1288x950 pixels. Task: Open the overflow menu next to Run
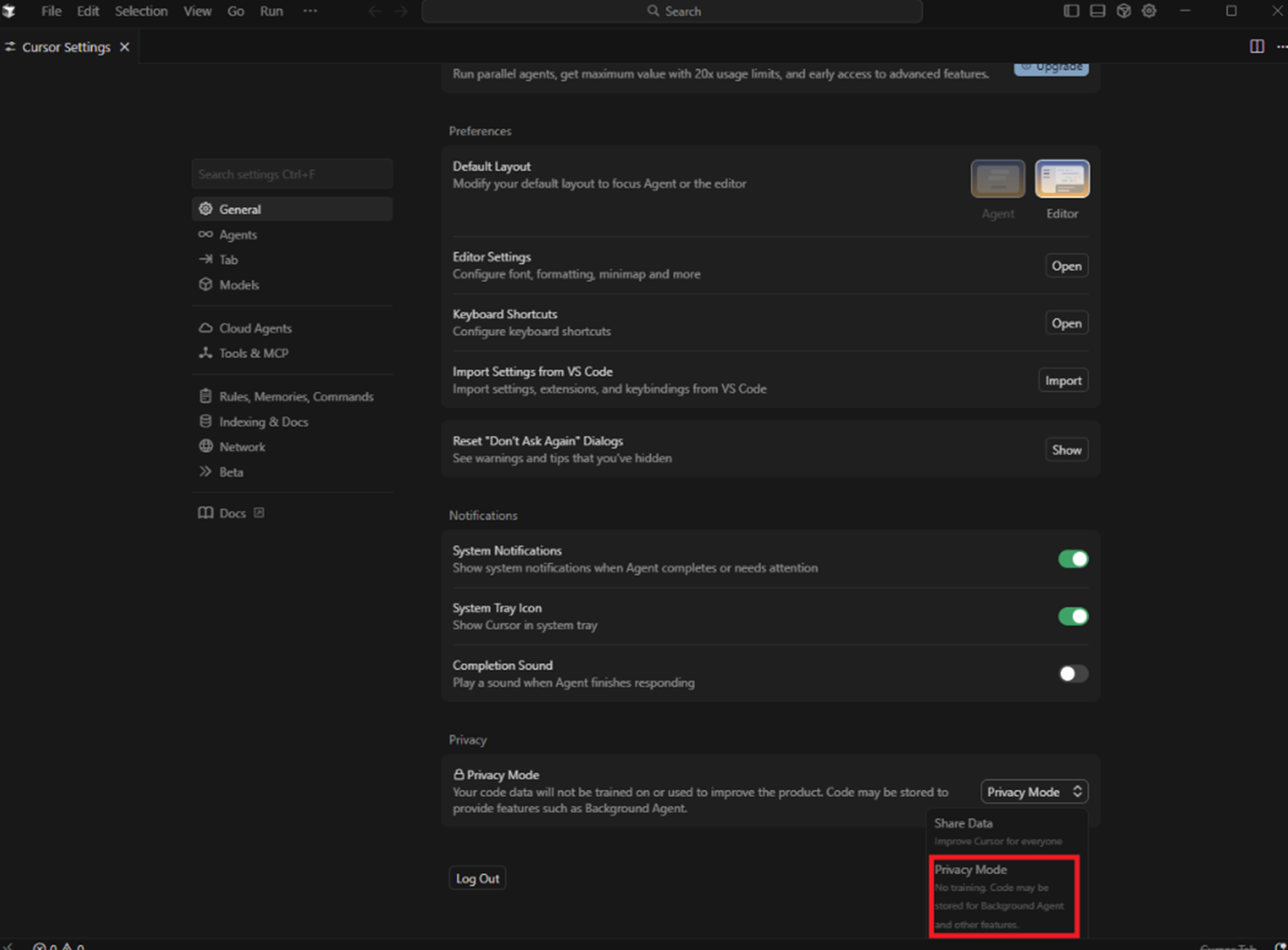point(310,11)
